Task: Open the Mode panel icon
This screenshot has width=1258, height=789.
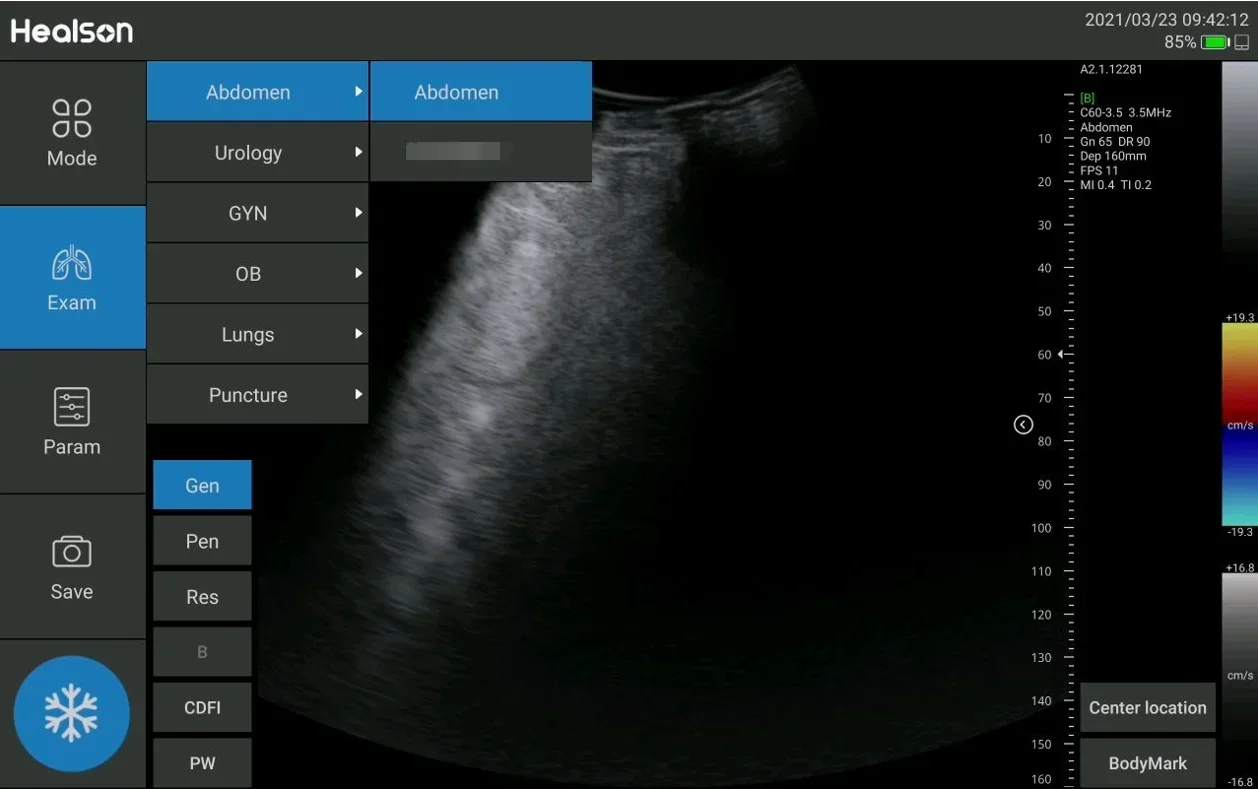Action: click(72, 118)
